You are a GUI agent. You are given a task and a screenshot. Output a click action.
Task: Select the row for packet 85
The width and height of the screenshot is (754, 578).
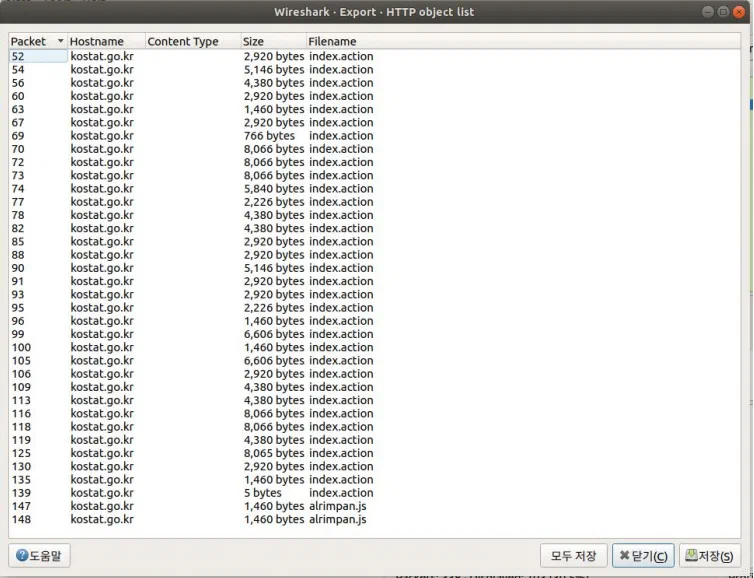[x=375, y=241]
